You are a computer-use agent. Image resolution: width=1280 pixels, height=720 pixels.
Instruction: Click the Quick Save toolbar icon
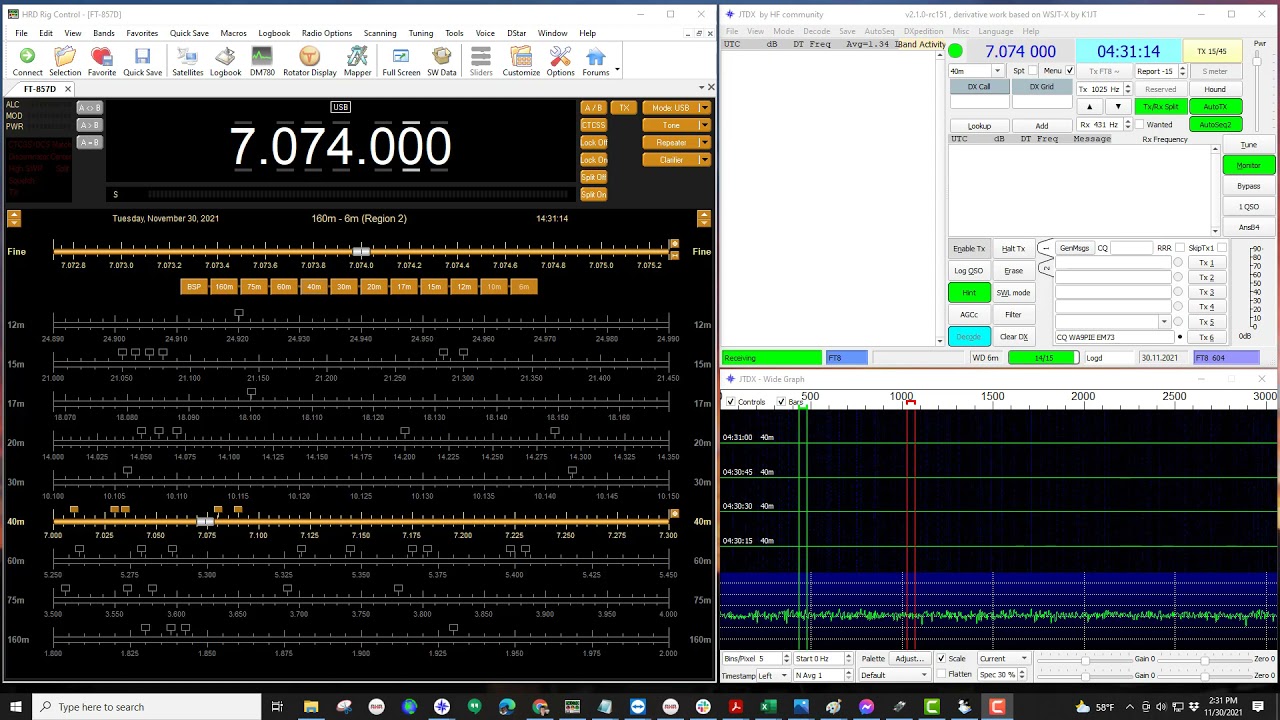[142, 61]
